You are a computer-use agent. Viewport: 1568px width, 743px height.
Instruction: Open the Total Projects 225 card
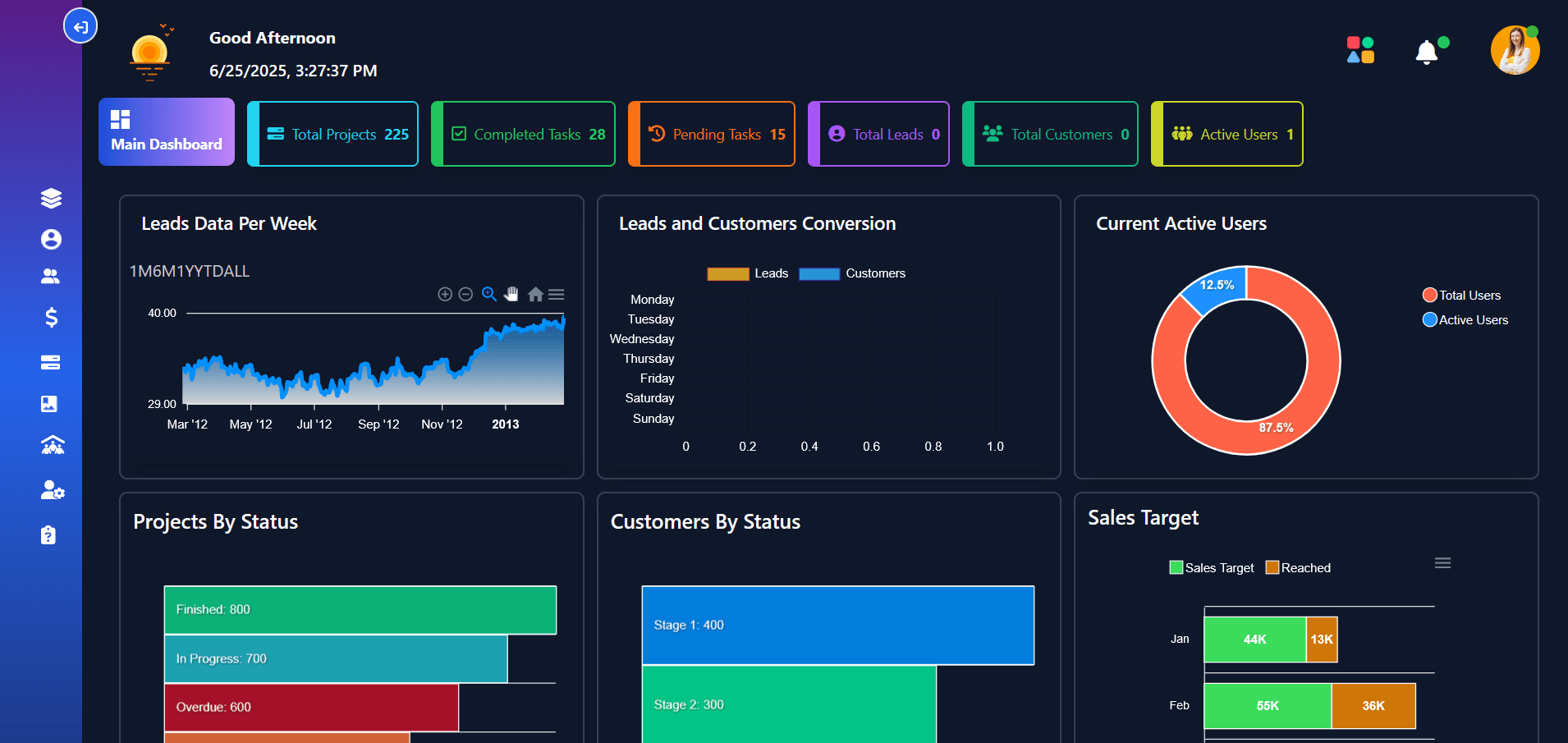click(x=332, y=134)
